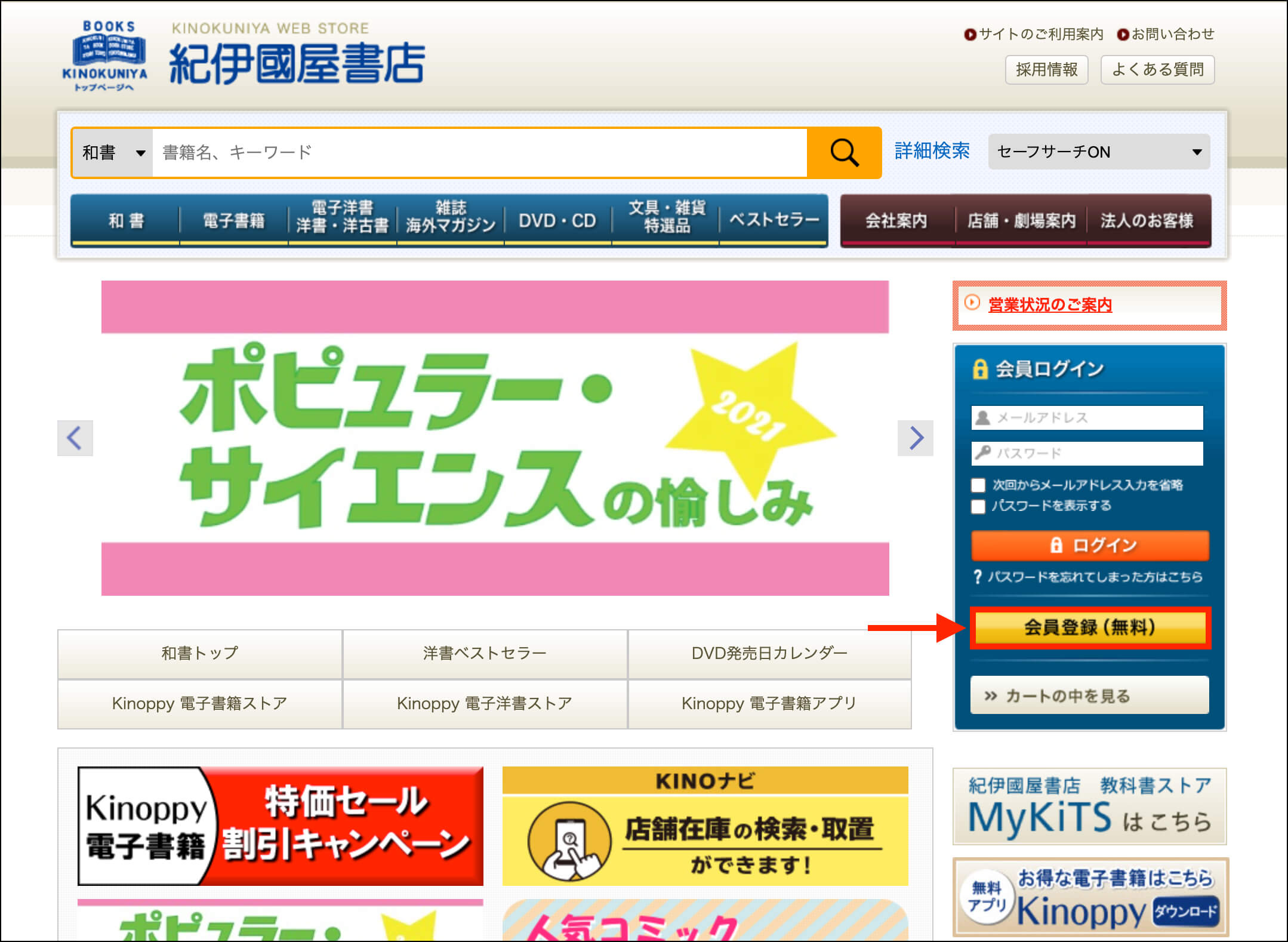1288x942 pixels.
Task: Click 会員登録 (無料) button
Action: pyautogui.click(x=1090, y=627)
